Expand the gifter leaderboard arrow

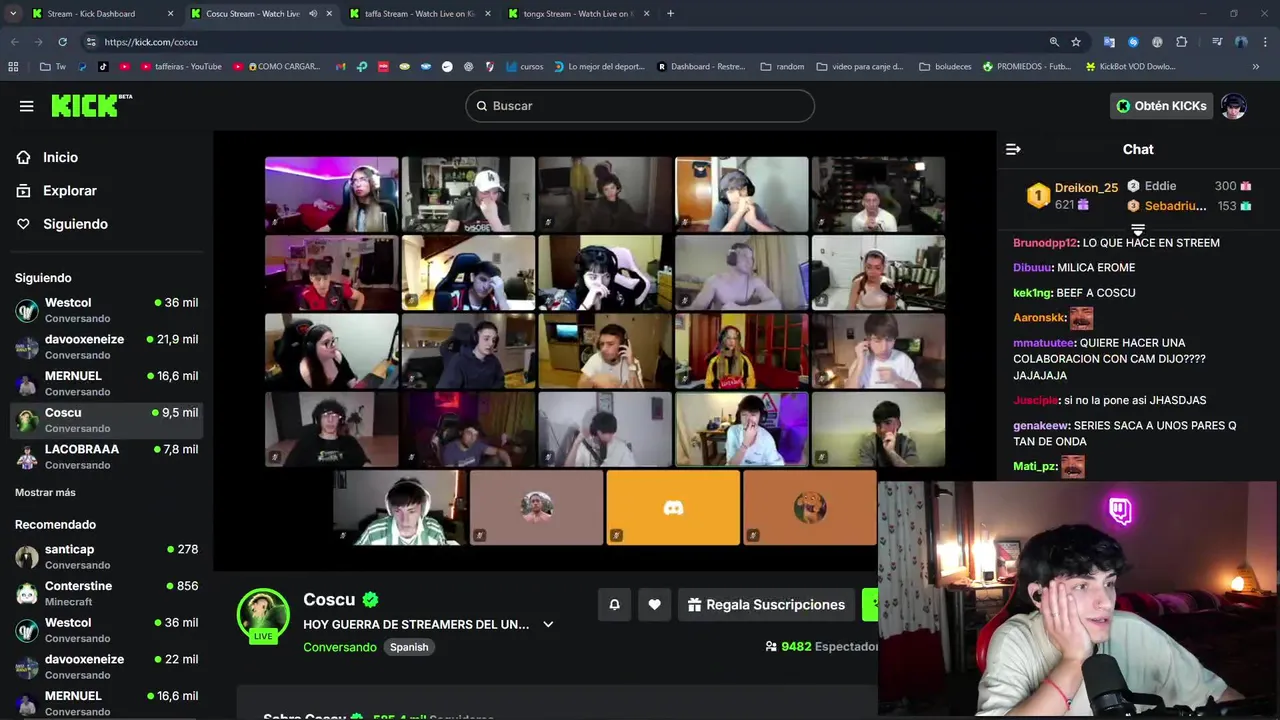[1138, 230]
